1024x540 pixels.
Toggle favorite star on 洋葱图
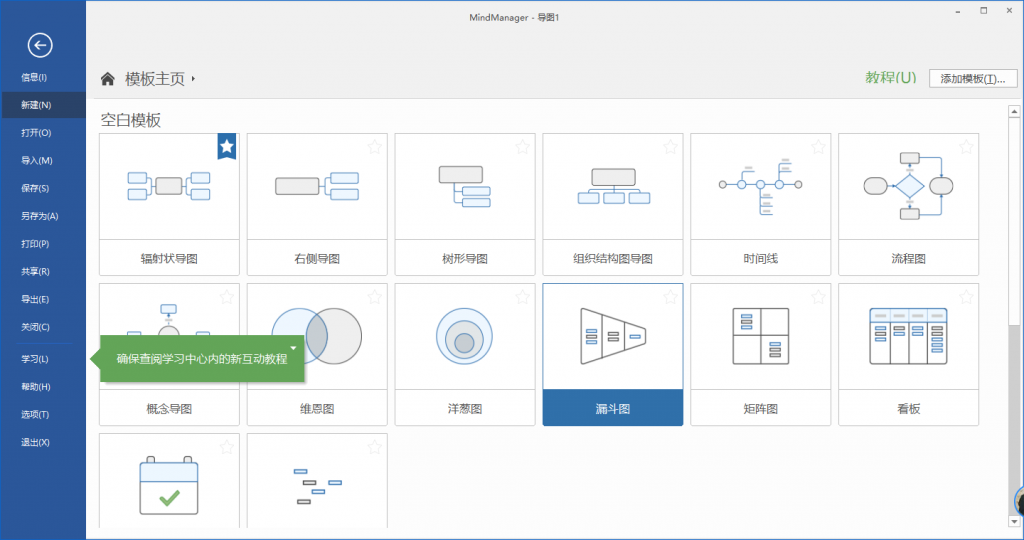point(522,297)
